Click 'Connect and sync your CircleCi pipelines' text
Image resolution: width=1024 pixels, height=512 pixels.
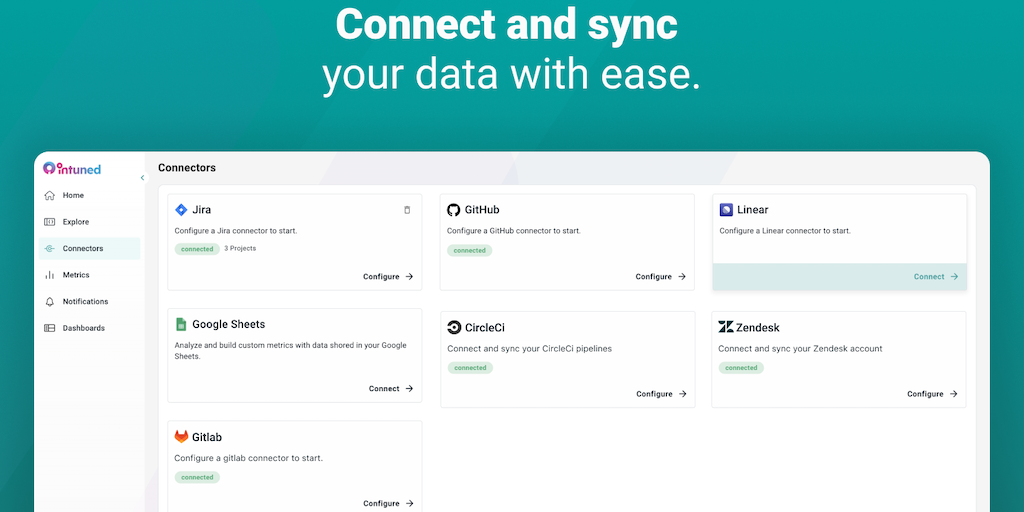tap(530, 349)
